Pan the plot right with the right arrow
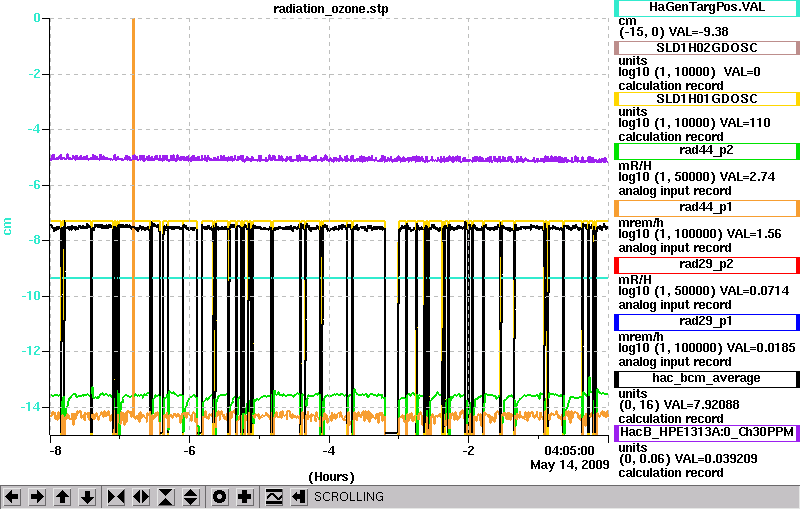The width and height of the screenshot is (800, 509). (x=37, y=496)
